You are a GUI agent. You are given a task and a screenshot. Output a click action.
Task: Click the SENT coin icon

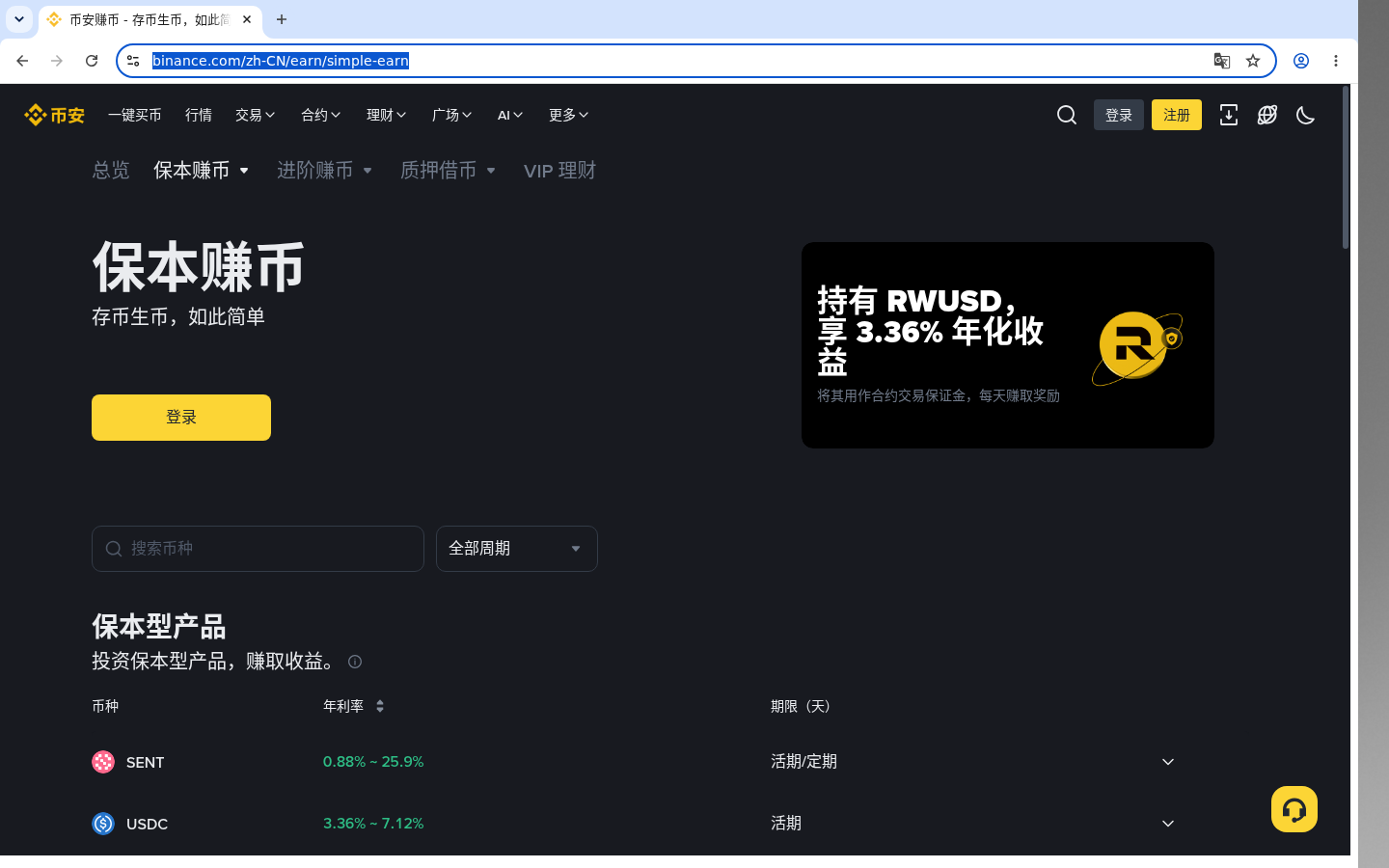click(x=103, y=762)
